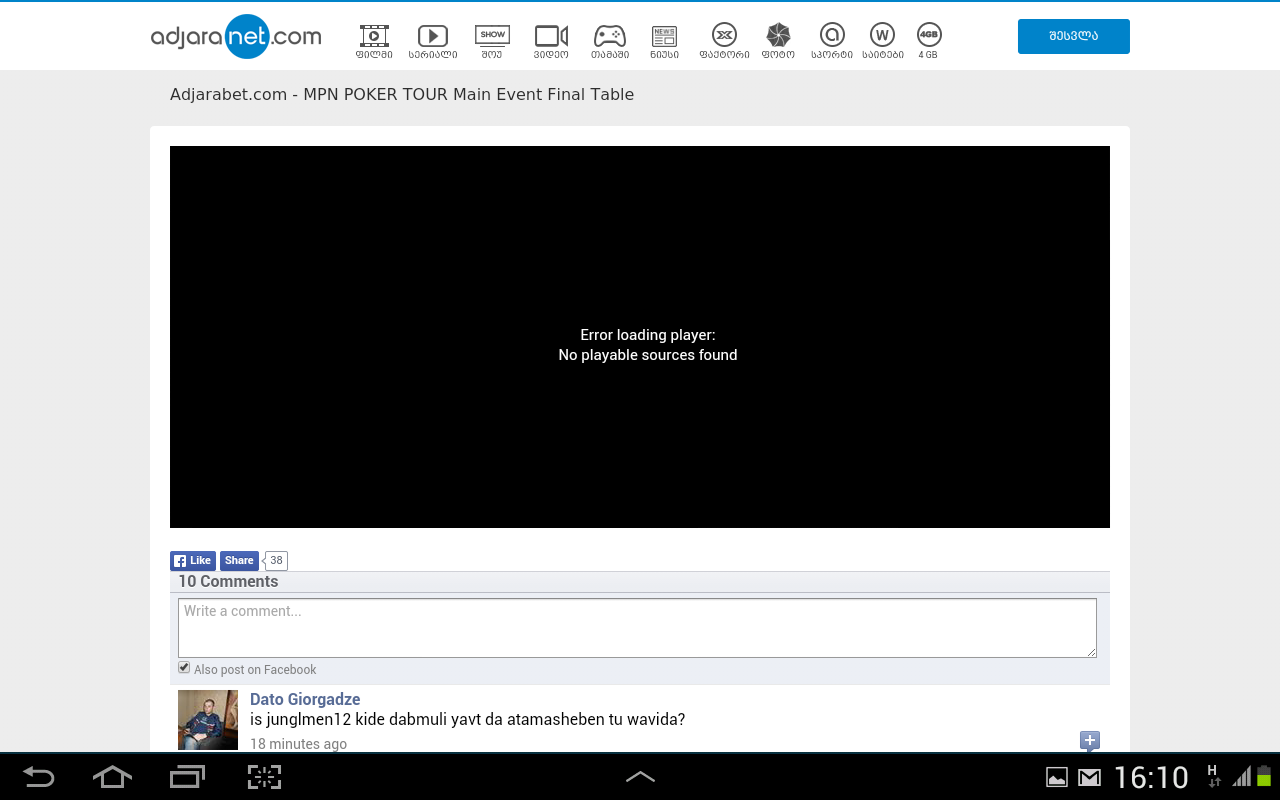This screenshot has height=800, width=1280.
Task: Click the blue comment flag icon
Action: [x=1089, y=741]
